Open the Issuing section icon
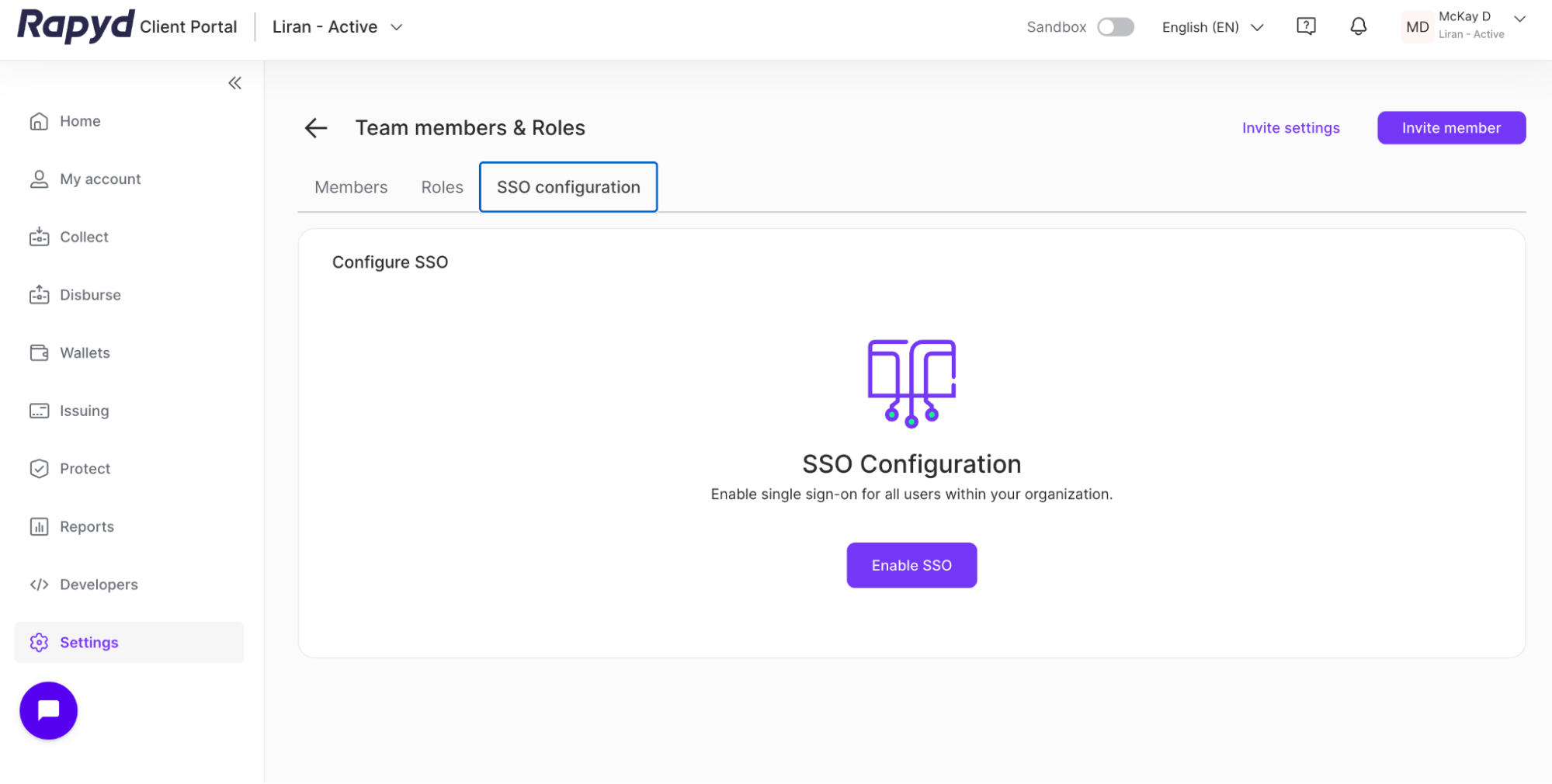1552x784 pixels. click(x=39, y=411)
